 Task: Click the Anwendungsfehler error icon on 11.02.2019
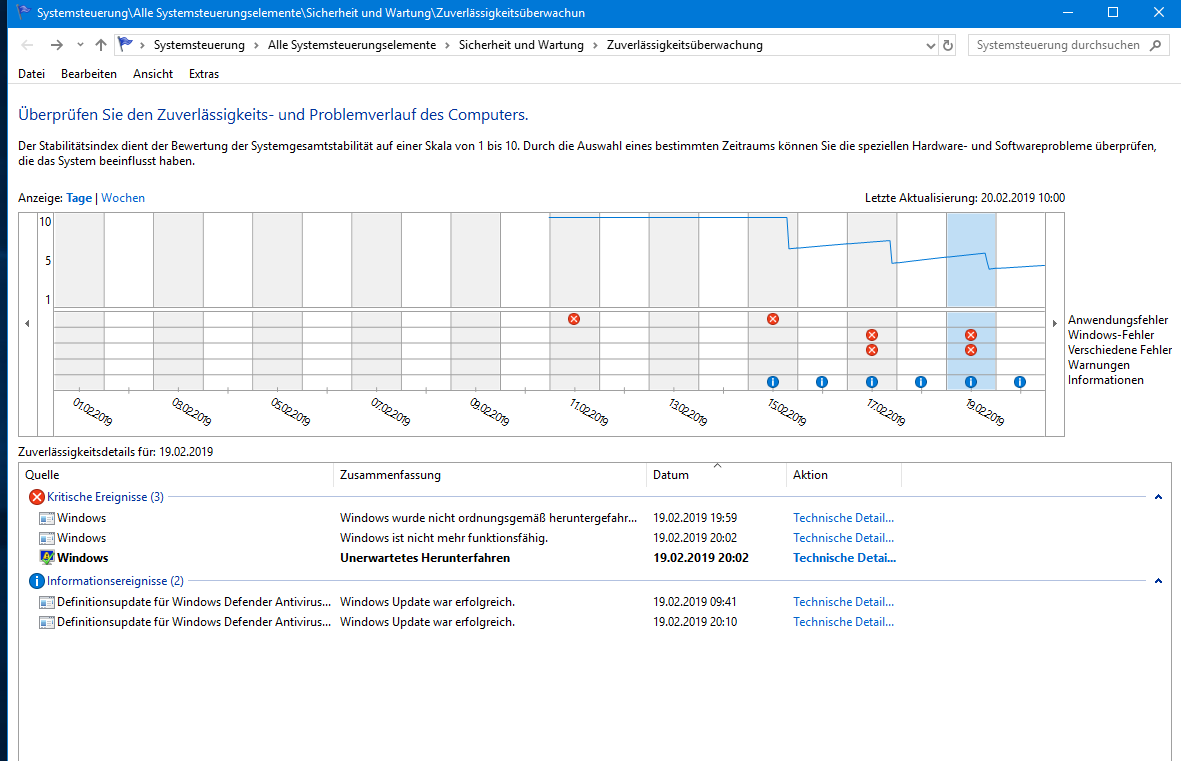[574, 319]
